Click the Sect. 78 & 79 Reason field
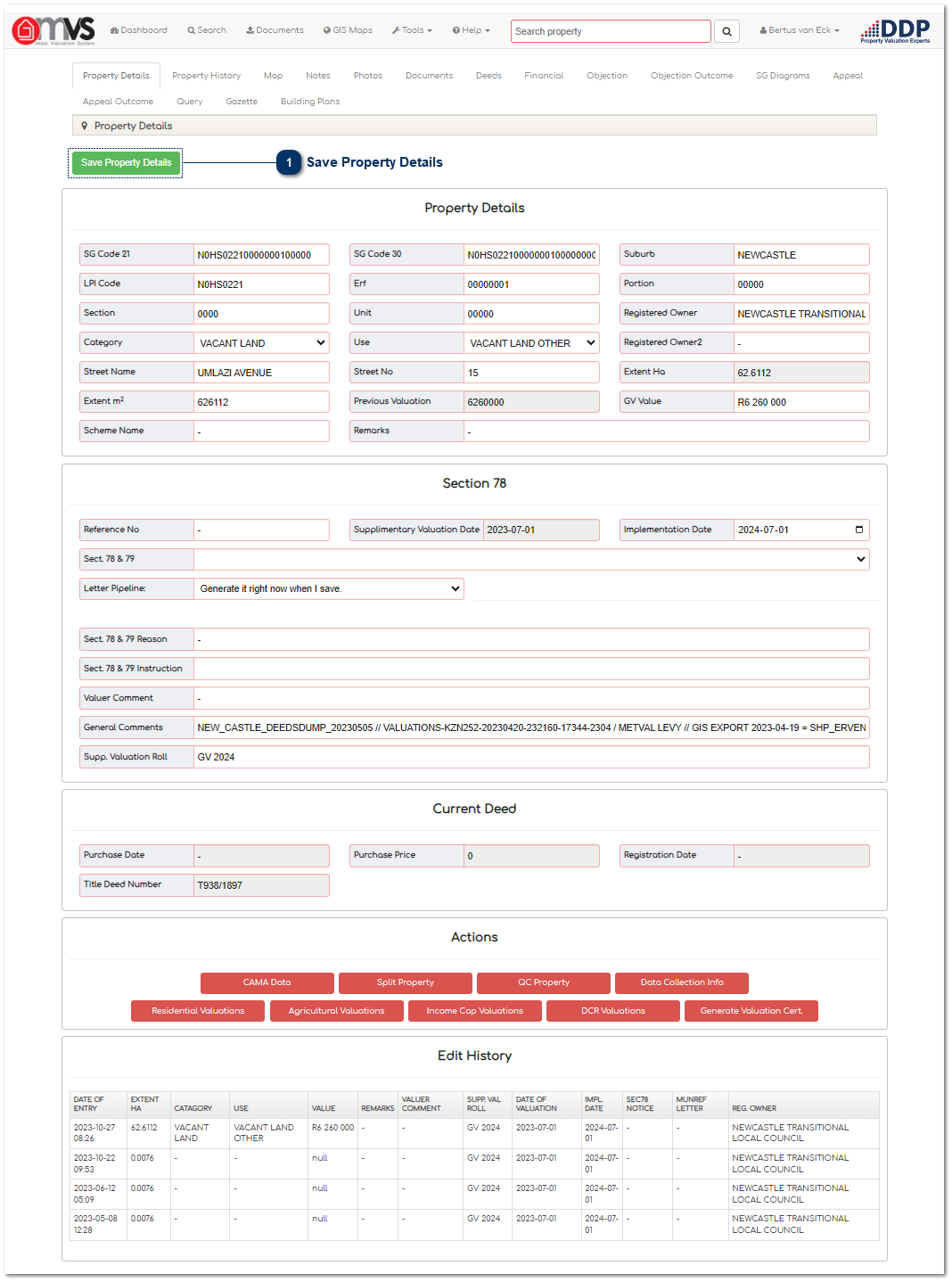 click(x=531, y=639)
